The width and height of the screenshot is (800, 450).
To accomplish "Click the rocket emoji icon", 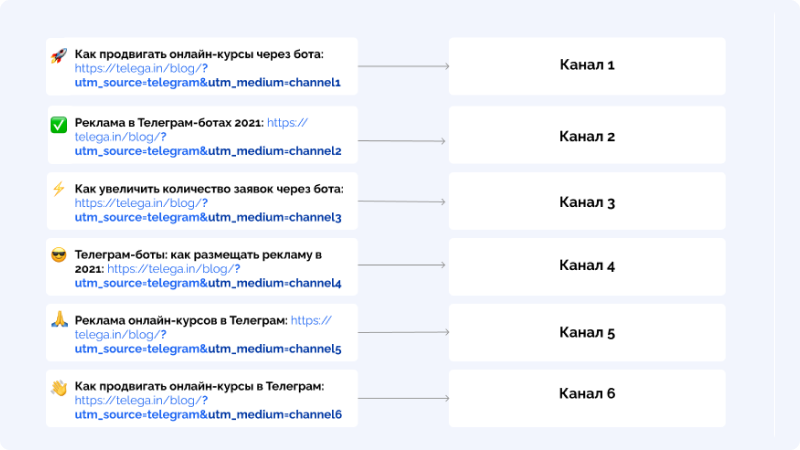I will tap(59, 55).
